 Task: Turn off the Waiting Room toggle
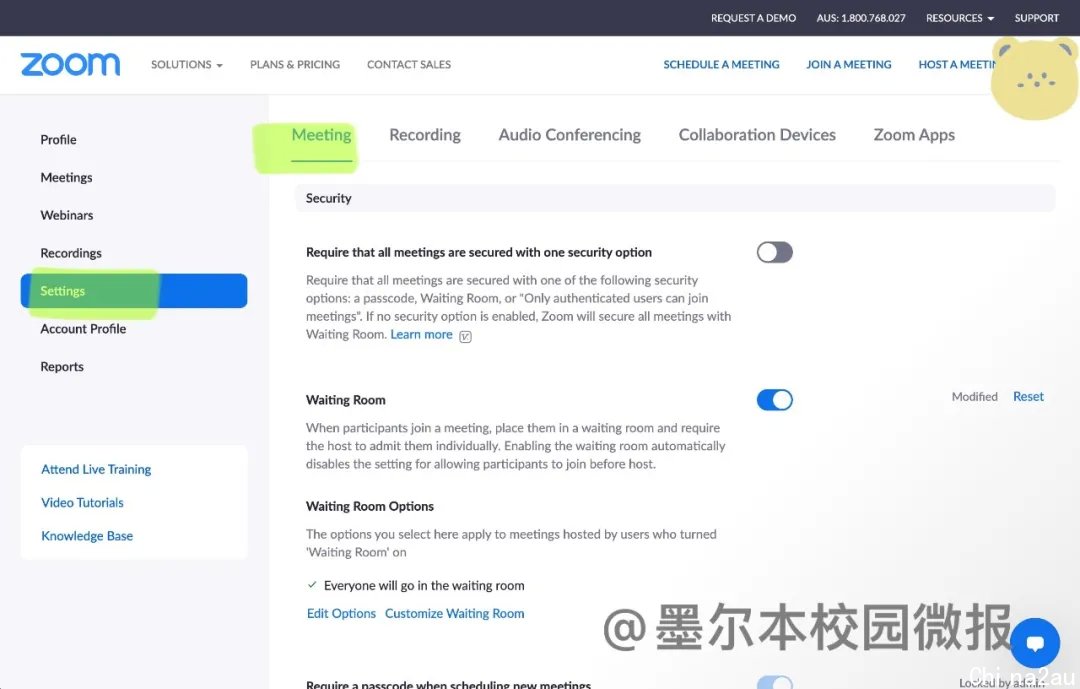pos(774,400)
